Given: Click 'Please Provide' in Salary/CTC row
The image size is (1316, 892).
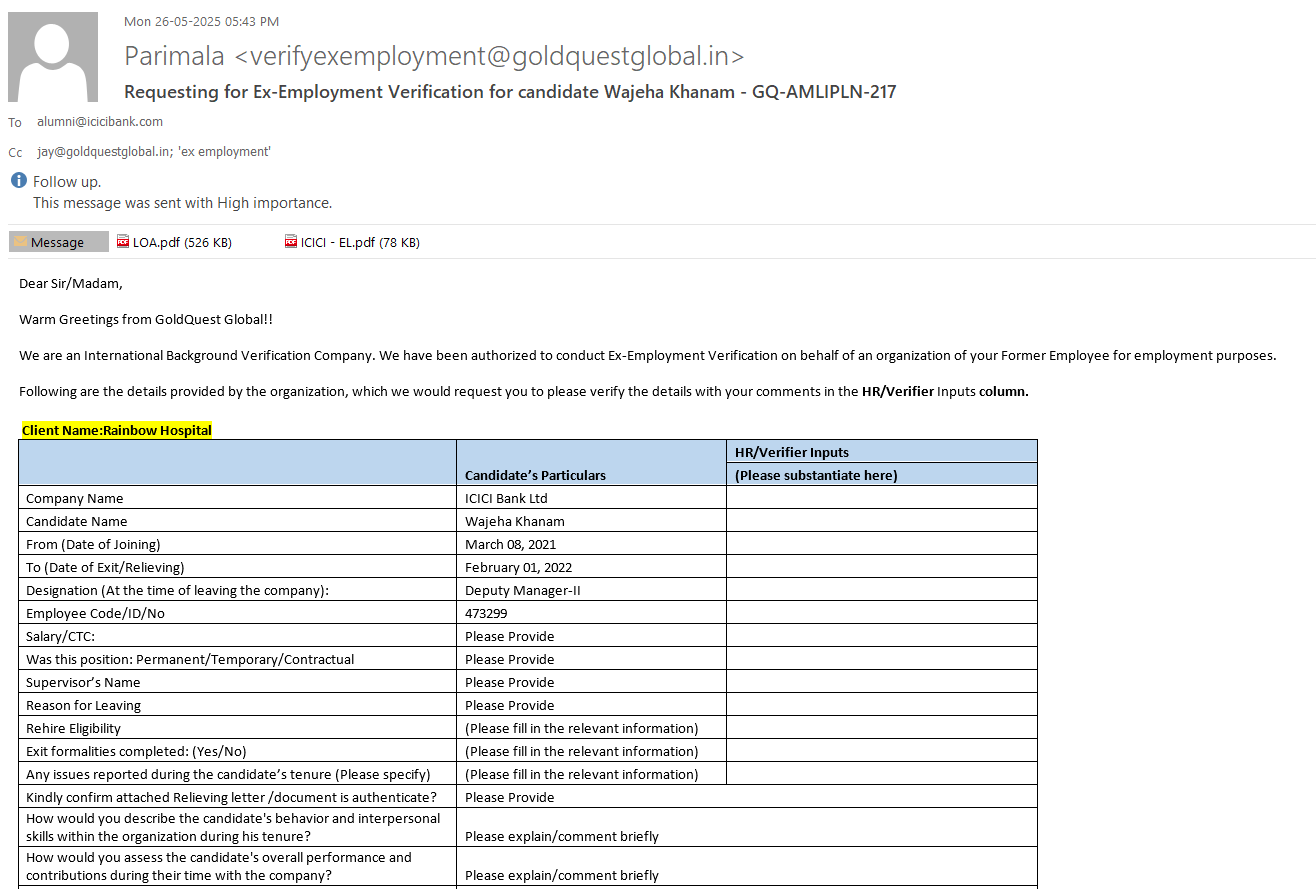Looking at the screenshot, I should 509,636.
